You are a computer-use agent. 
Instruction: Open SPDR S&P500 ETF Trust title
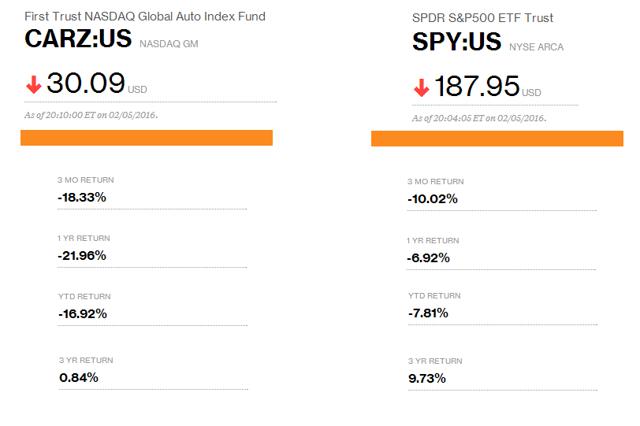[x=482, y=18]
